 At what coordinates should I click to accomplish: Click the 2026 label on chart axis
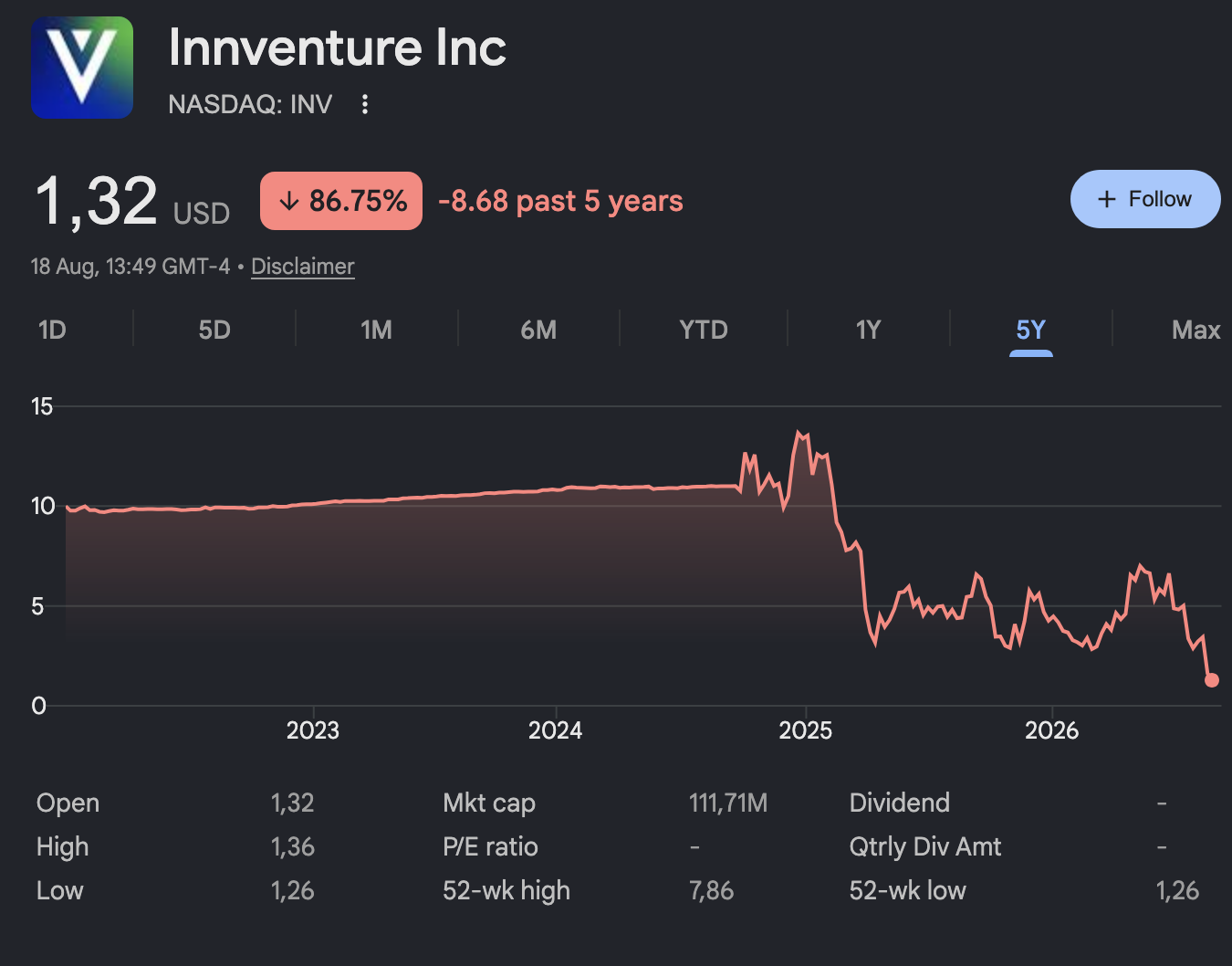pyautogui.click(x=1051, y=730)
